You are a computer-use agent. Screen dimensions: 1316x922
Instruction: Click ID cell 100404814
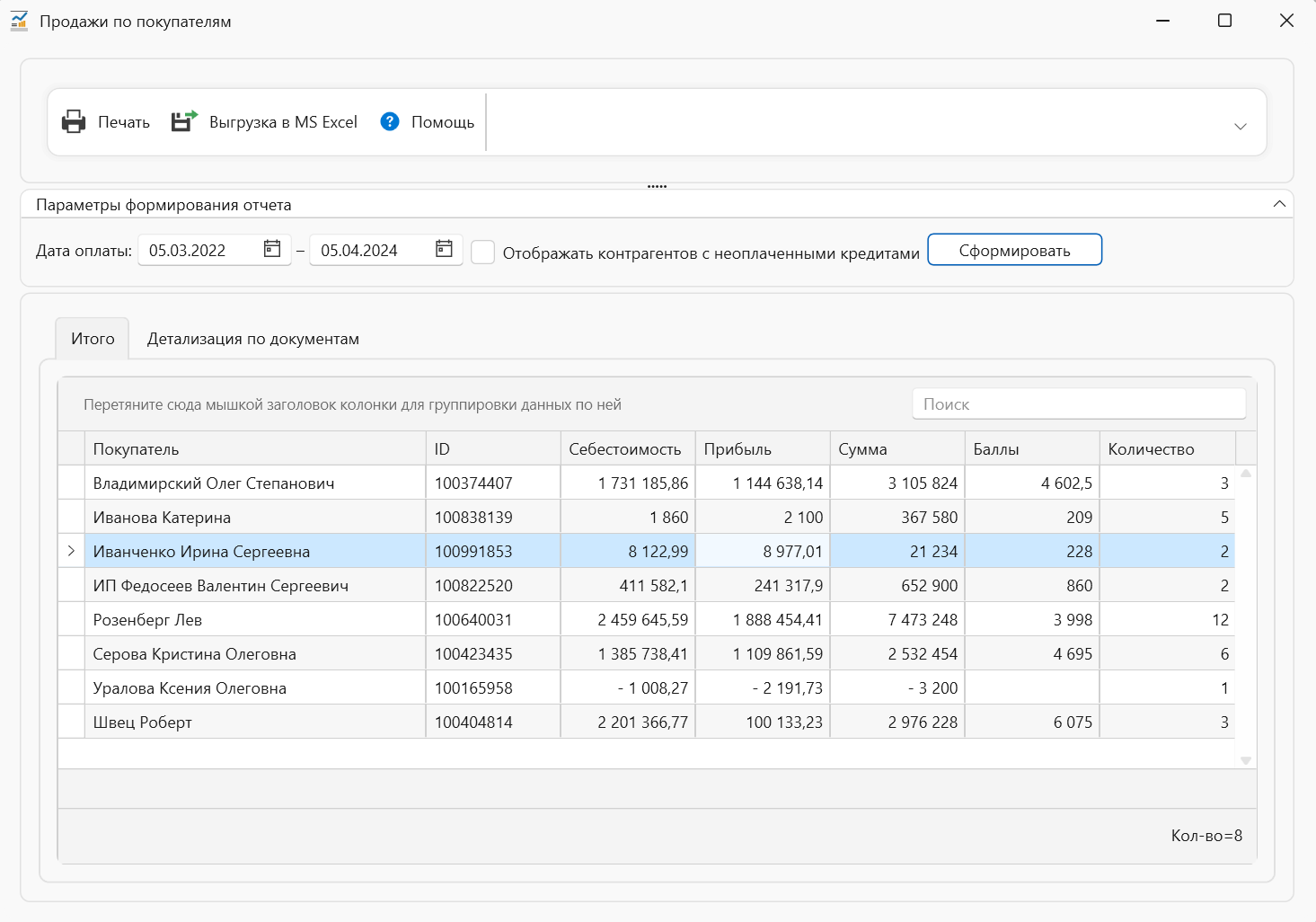point(493,722)
